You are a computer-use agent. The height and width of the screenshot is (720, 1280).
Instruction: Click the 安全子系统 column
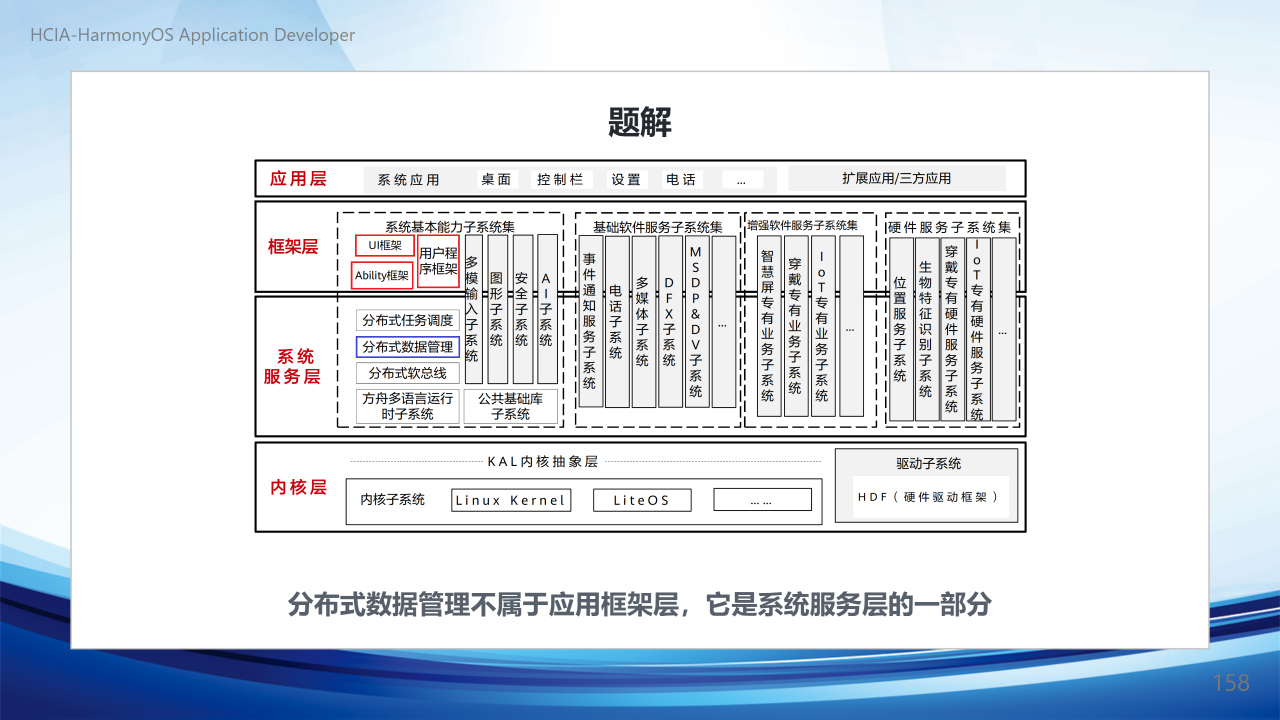(522, 309)
